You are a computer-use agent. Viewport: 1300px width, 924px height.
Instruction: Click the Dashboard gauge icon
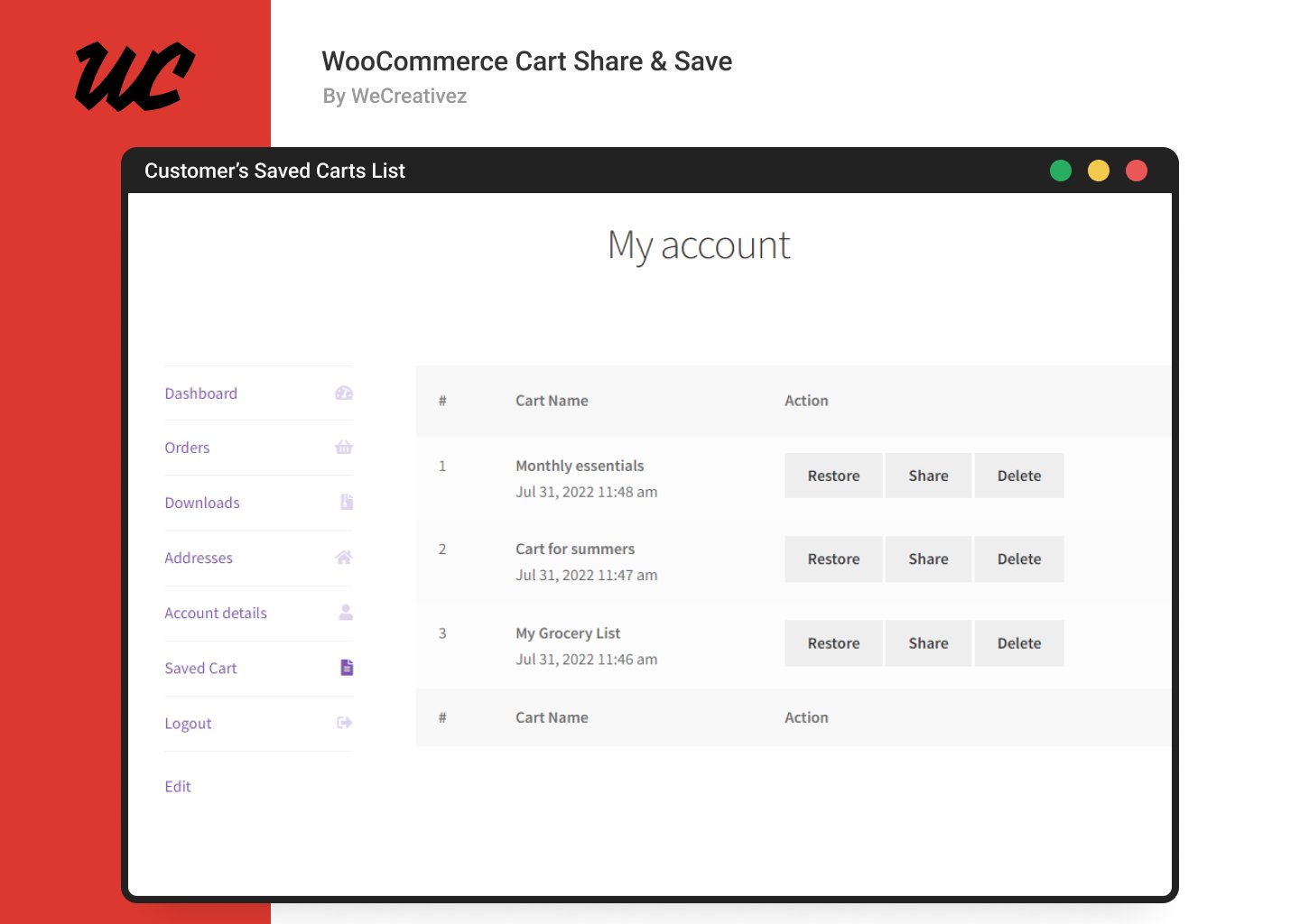point(344,393)
